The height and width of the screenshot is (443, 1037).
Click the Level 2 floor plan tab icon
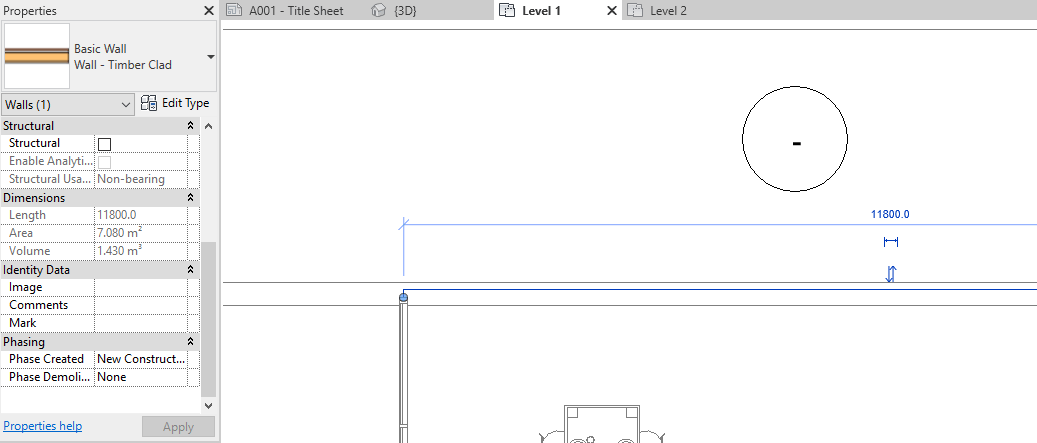635,11
